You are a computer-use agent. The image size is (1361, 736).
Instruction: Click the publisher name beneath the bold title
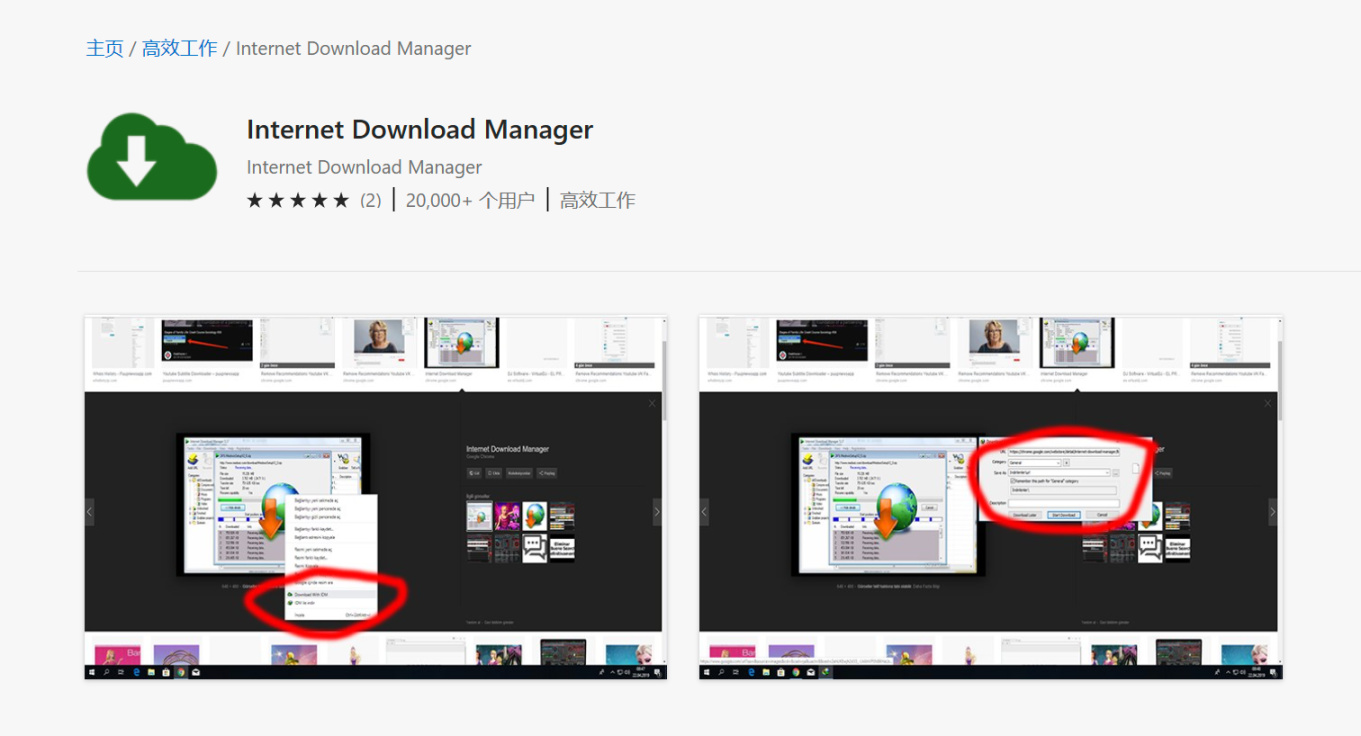click(364, 167)
